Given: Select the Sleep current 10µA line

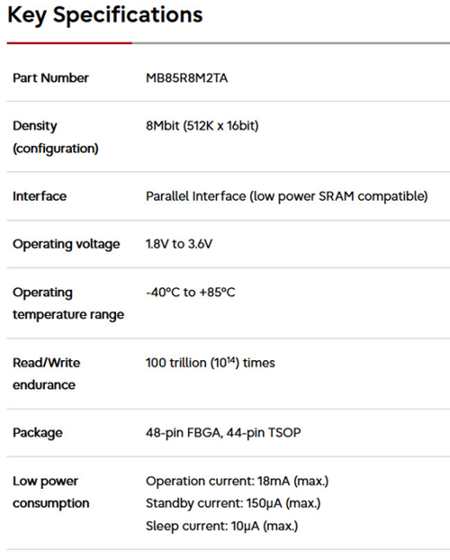Looking at the screenshot, I should pos(221,526).
